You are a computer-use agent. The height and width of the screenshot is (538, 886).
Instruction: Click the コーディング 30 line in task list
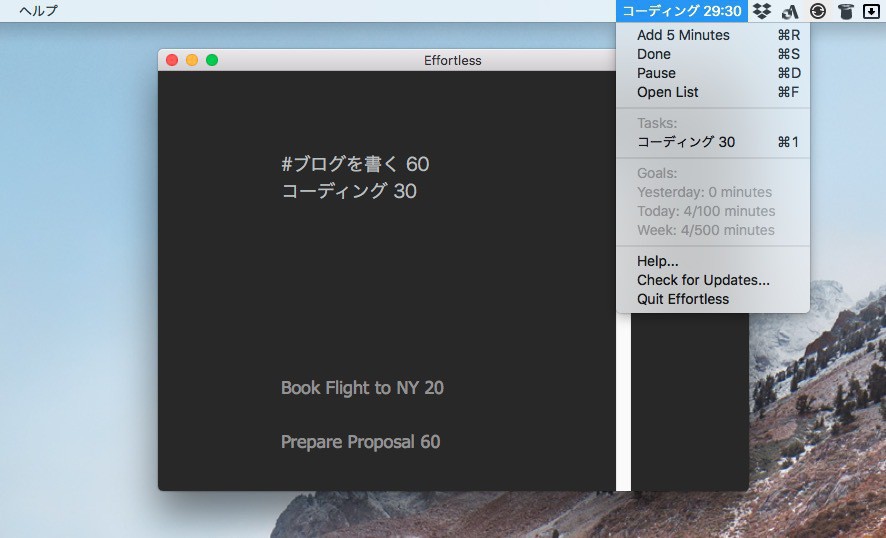coord(349,191)
